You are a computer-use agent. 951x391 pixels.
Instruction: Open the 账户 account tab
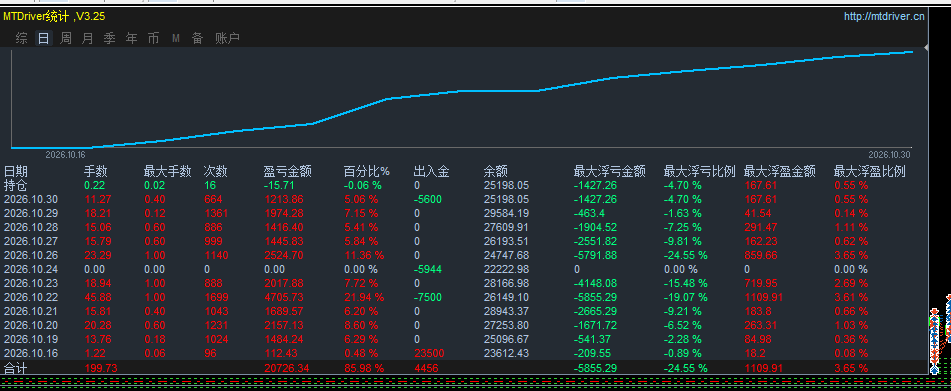[x=227, y=39]
